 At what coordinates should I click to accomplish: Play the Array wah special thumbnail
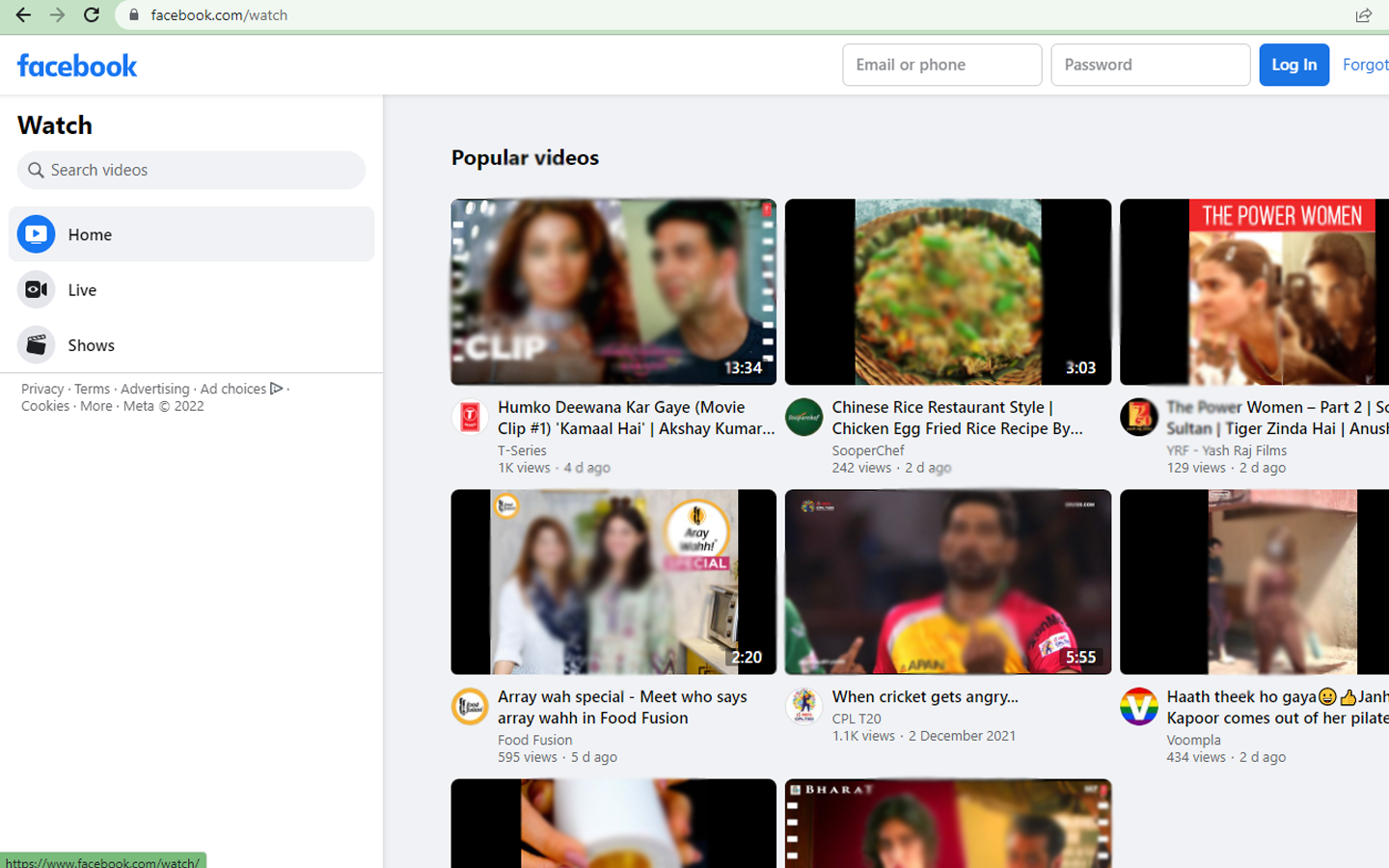click(613, 582)
